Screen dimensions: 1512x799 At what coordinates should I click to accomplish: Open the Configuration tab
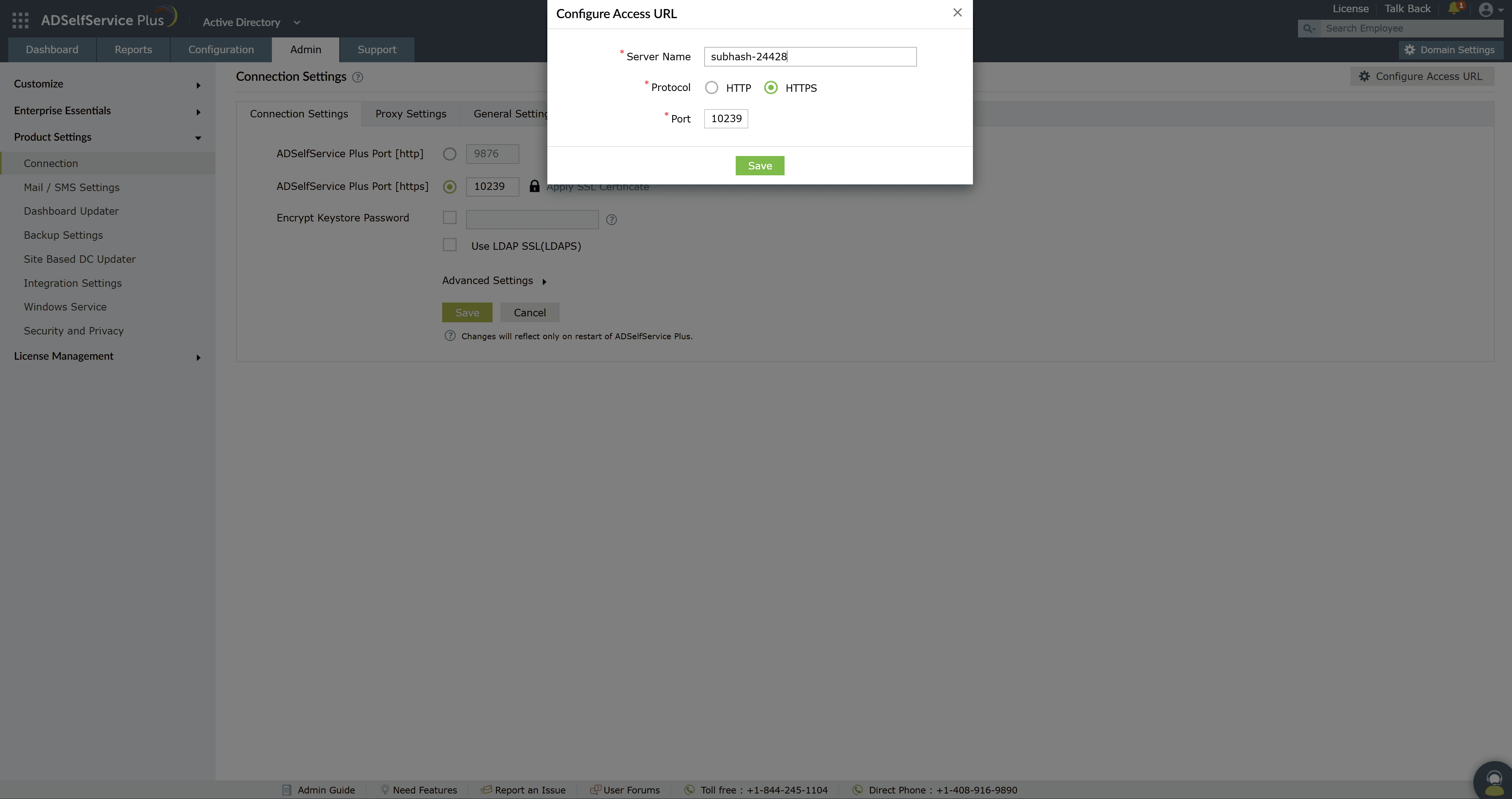(x=221, y=49)
